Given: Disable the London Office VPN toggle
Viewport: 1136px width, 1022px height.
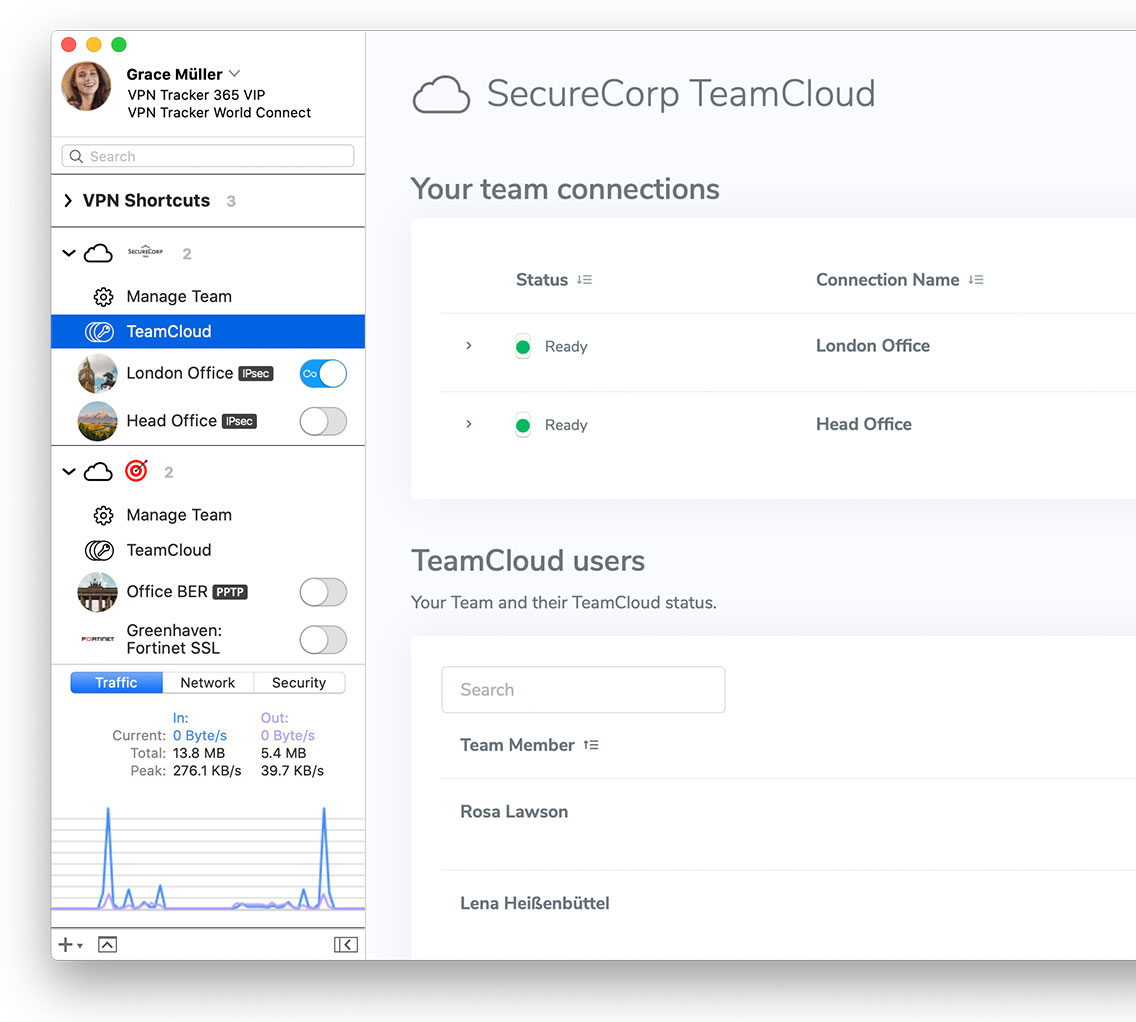Looking at the screenshot, I should pyautogui.click(x=323, y=374).
